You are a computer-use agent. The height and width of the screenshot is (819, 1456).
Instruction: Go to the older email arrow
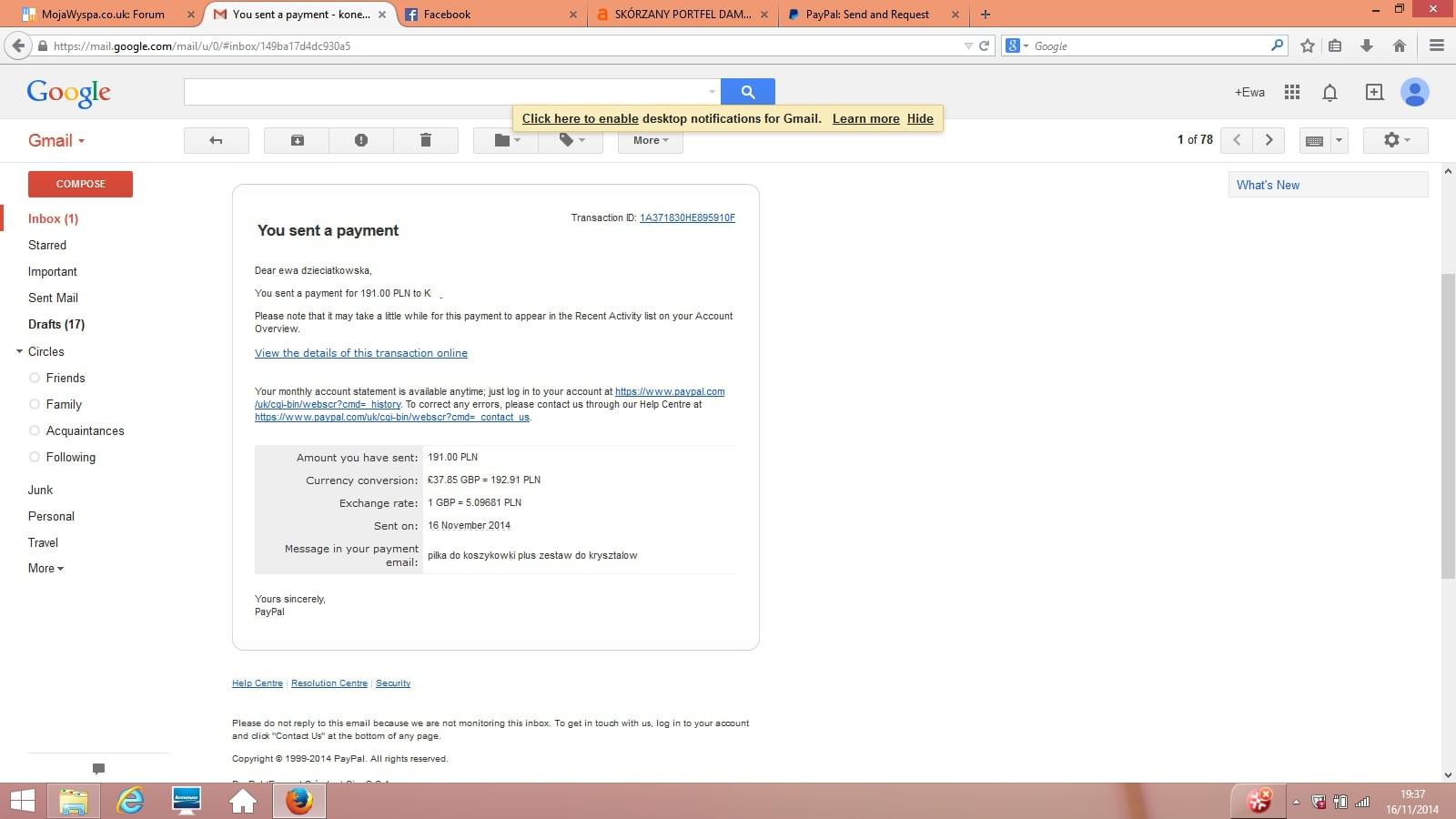1269,140
